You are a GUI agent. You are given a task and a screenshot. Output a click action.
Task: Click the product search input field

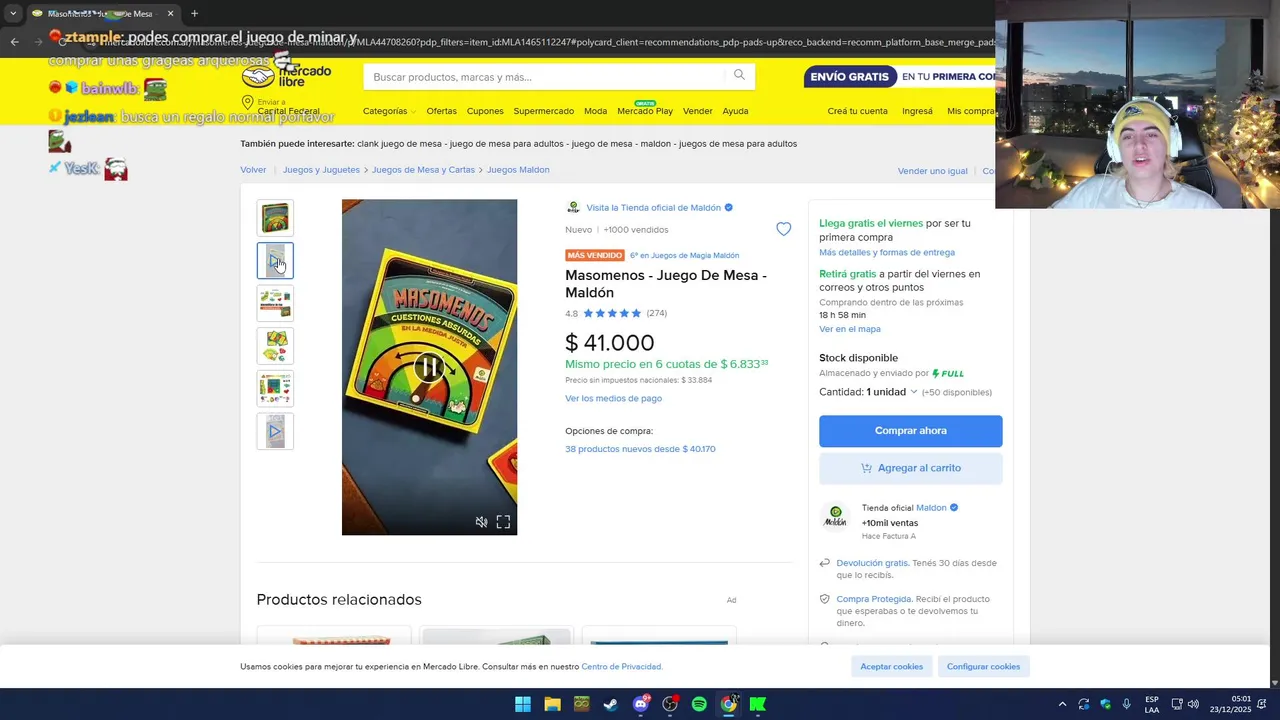click(x=545, y=77)
